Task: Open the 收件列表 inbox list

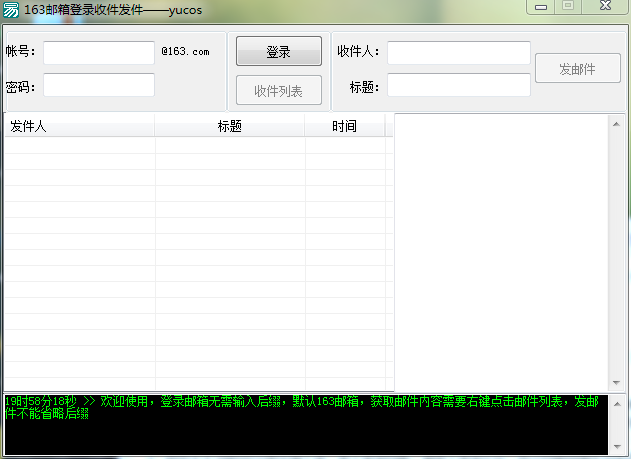Action: tap(279, 91)
